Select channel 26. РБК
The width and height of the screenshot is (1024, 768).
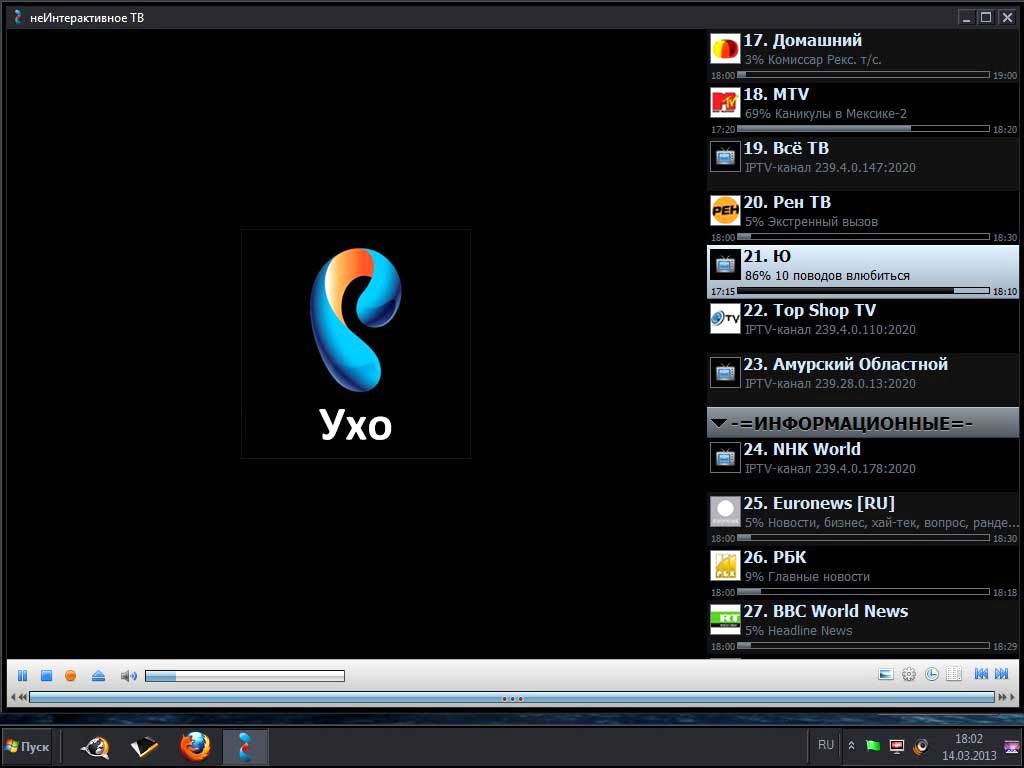863,573
